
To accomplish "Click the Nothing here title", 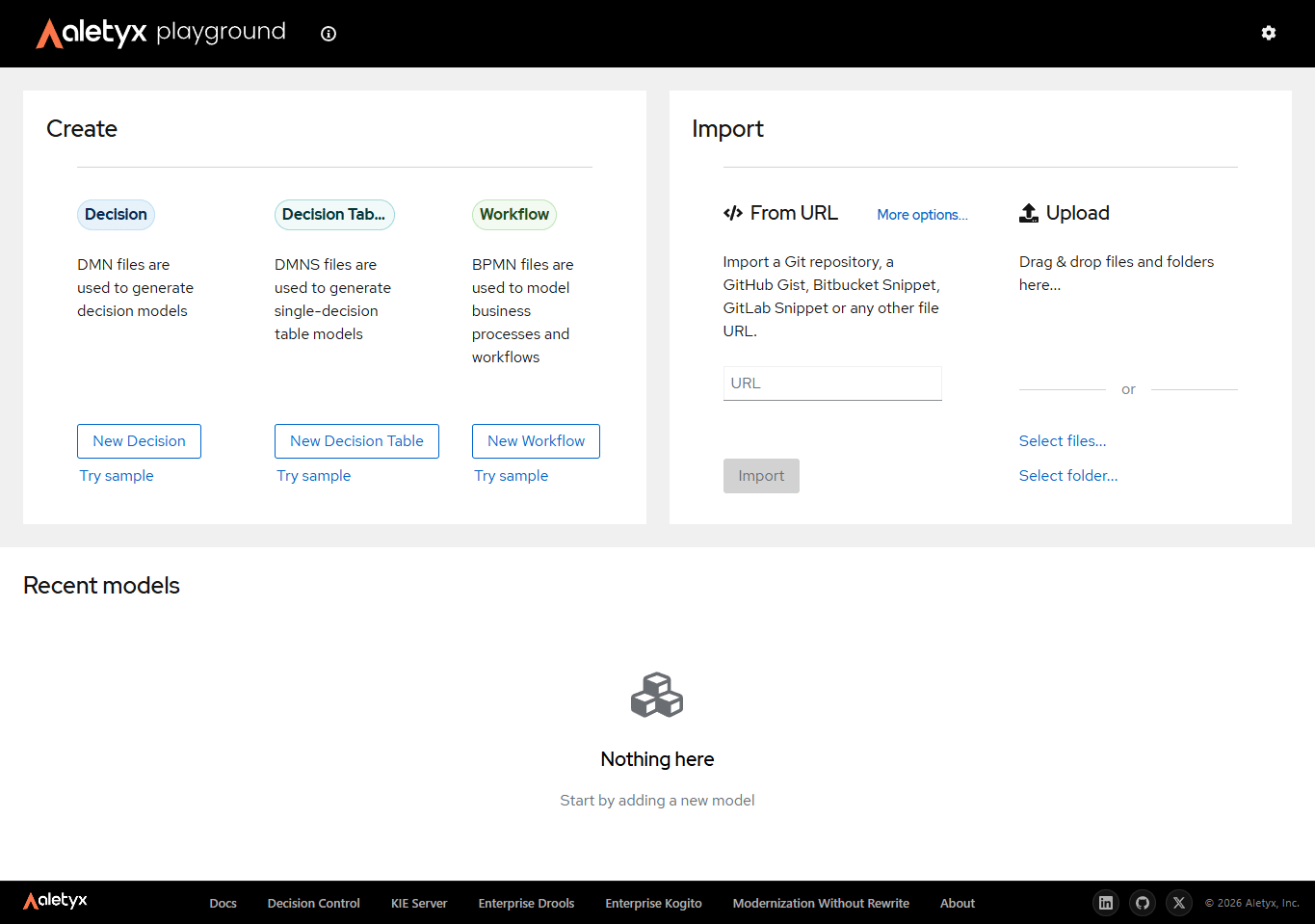I will (657, 759).
